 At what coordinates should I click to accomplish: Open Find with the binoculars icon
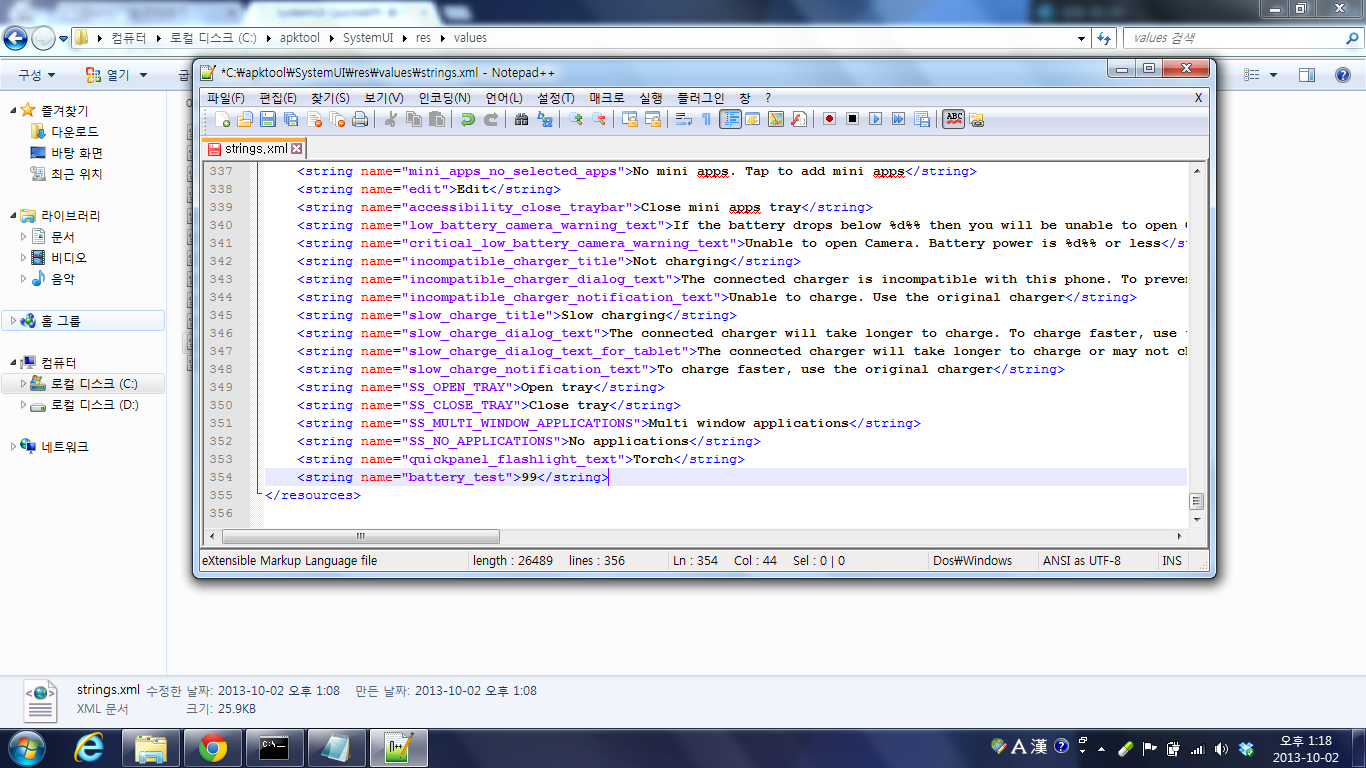point(521,119)
